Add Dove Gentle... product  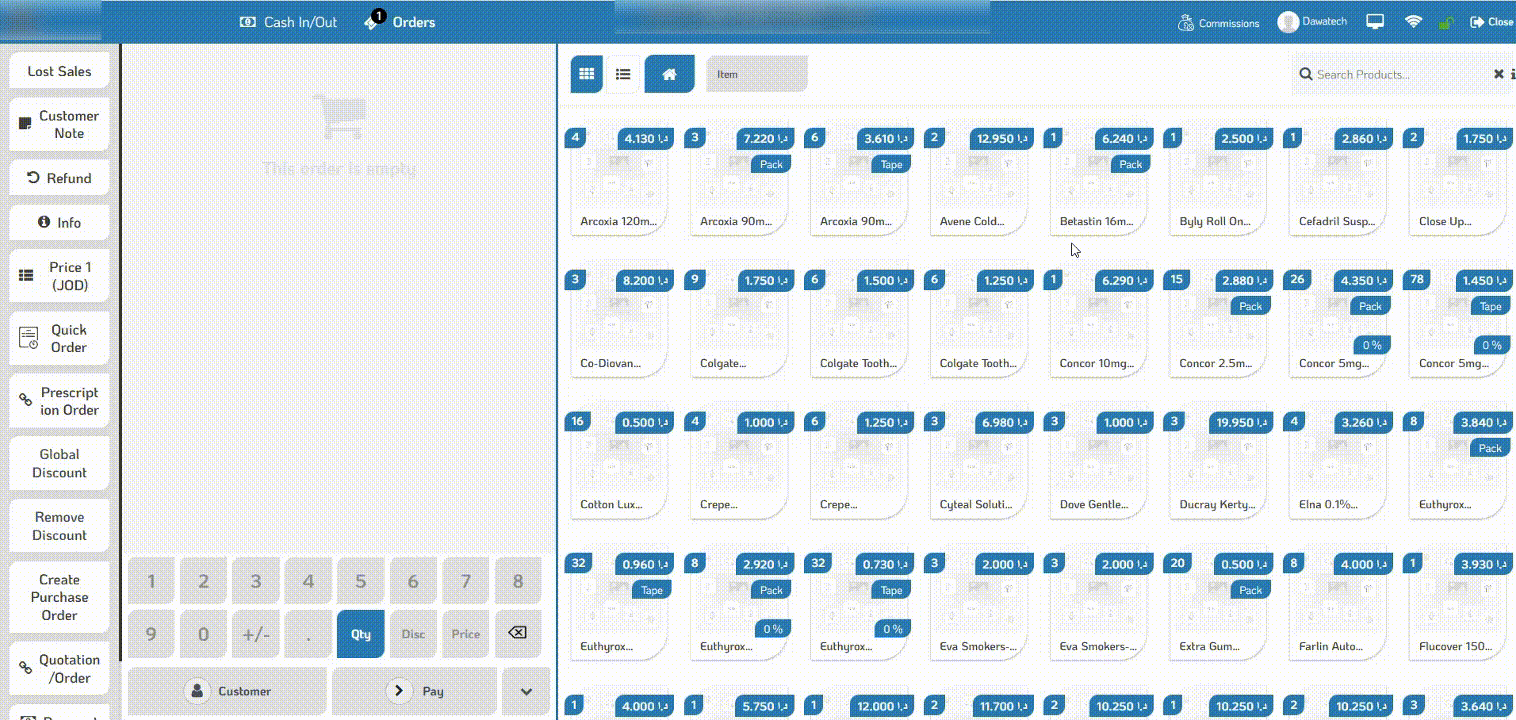pyautogui.click(x=1098, y=464)
